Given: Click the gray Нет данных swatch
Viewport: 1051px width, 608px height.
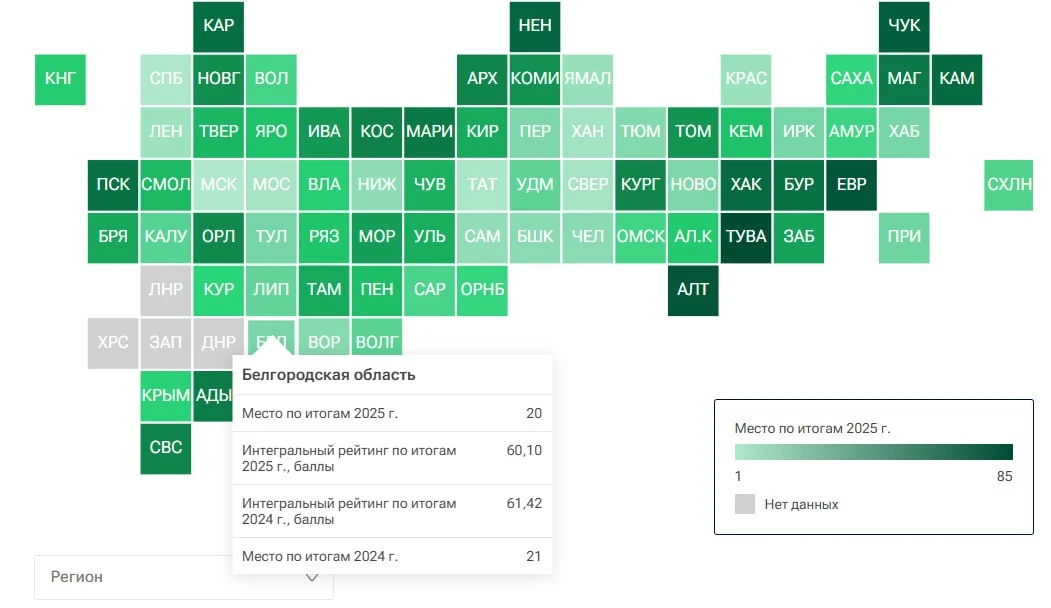Looking at the screenshot, I should (x=745, y=504).
